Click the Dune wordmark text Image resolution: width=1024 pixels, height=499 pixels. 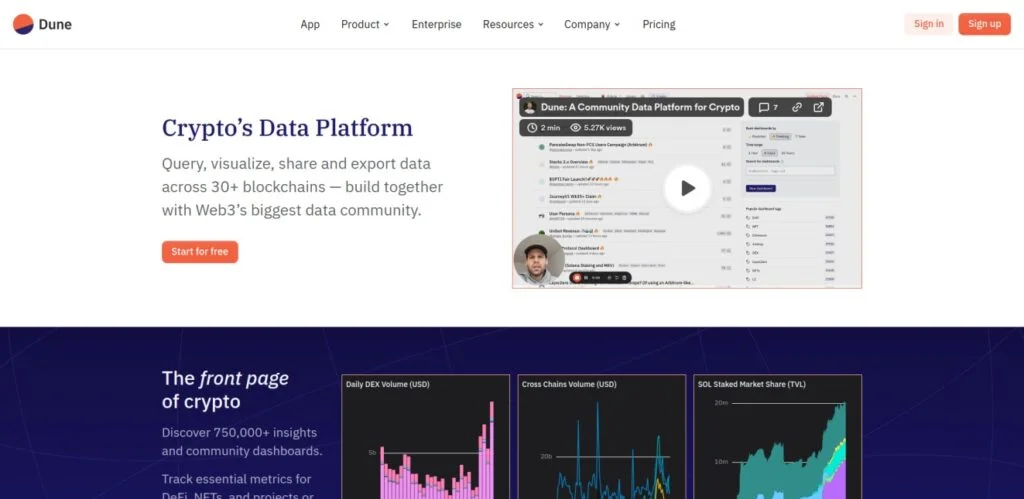point(55,24)
